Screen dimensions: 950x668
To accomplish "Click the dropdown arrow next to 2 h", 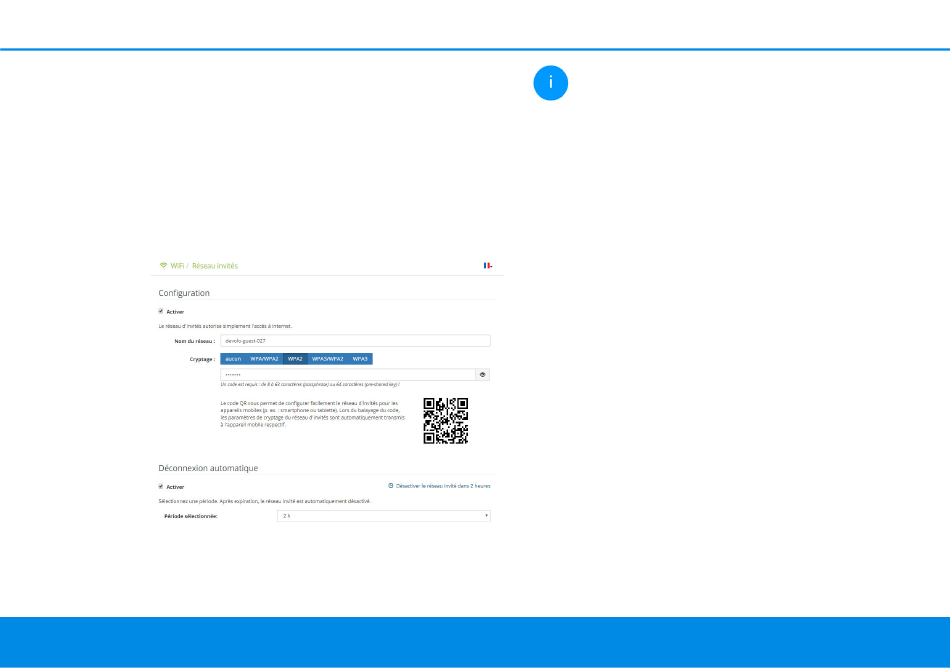I will pos(486,516).
